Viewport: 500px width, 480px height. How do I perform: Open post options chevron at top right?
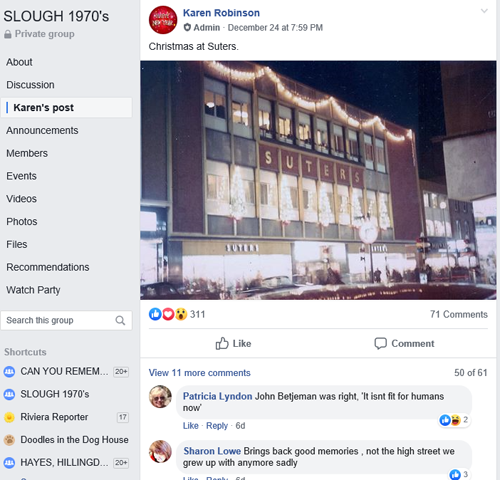click(484, 11)
